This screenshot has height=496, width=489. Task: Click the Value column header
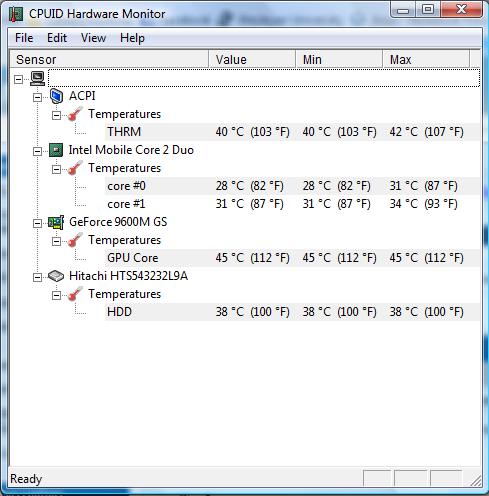coord(252,59)
